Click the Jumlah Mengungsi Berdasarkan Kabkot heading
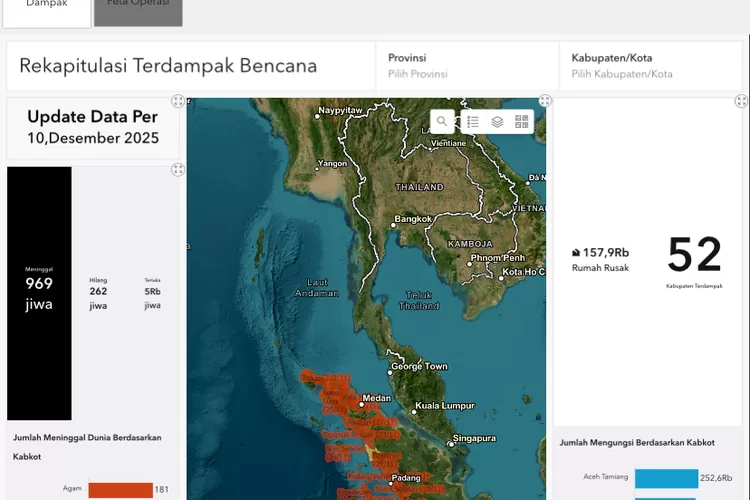Viewport: 750px width, 500px height. point(637,443)
